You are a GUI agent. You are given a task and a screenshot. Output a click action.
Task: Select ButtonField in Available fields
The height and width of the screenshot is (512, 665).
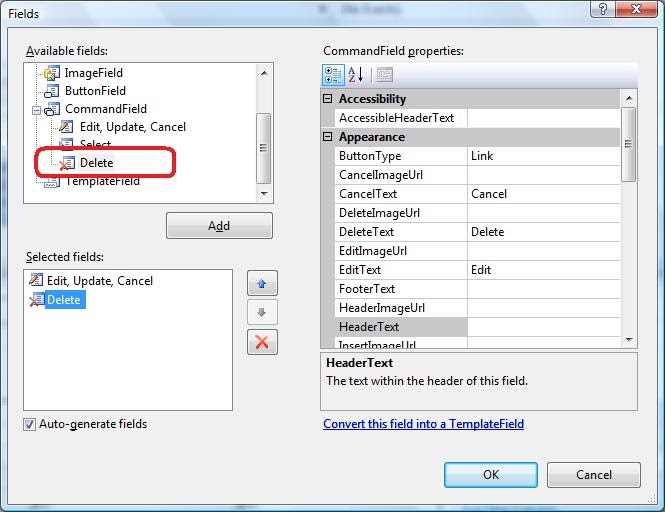(95, 91)
